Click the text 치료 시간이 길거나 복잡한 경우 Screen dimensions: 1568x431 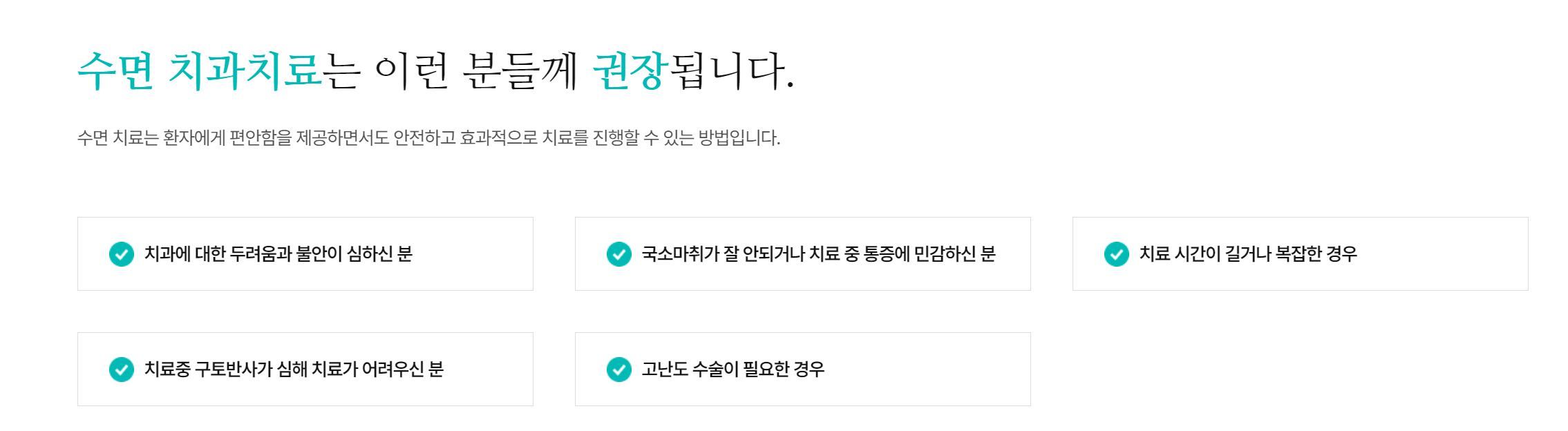pyautogui.click(x=1248, y=254)
